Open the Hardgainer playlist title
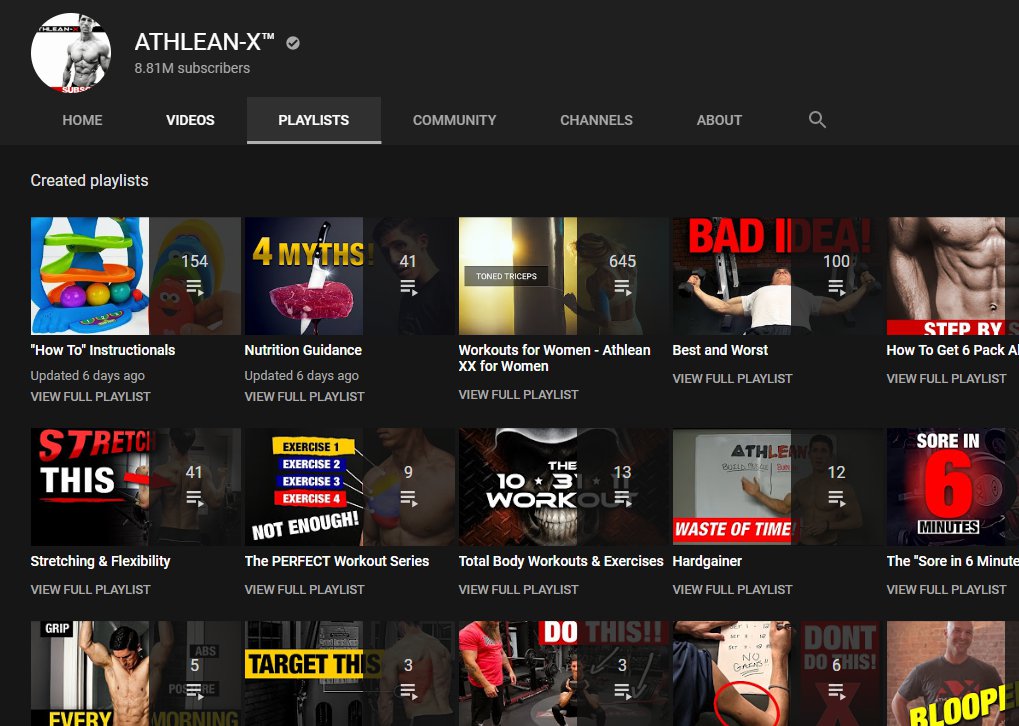 click(x=707, y=562)
